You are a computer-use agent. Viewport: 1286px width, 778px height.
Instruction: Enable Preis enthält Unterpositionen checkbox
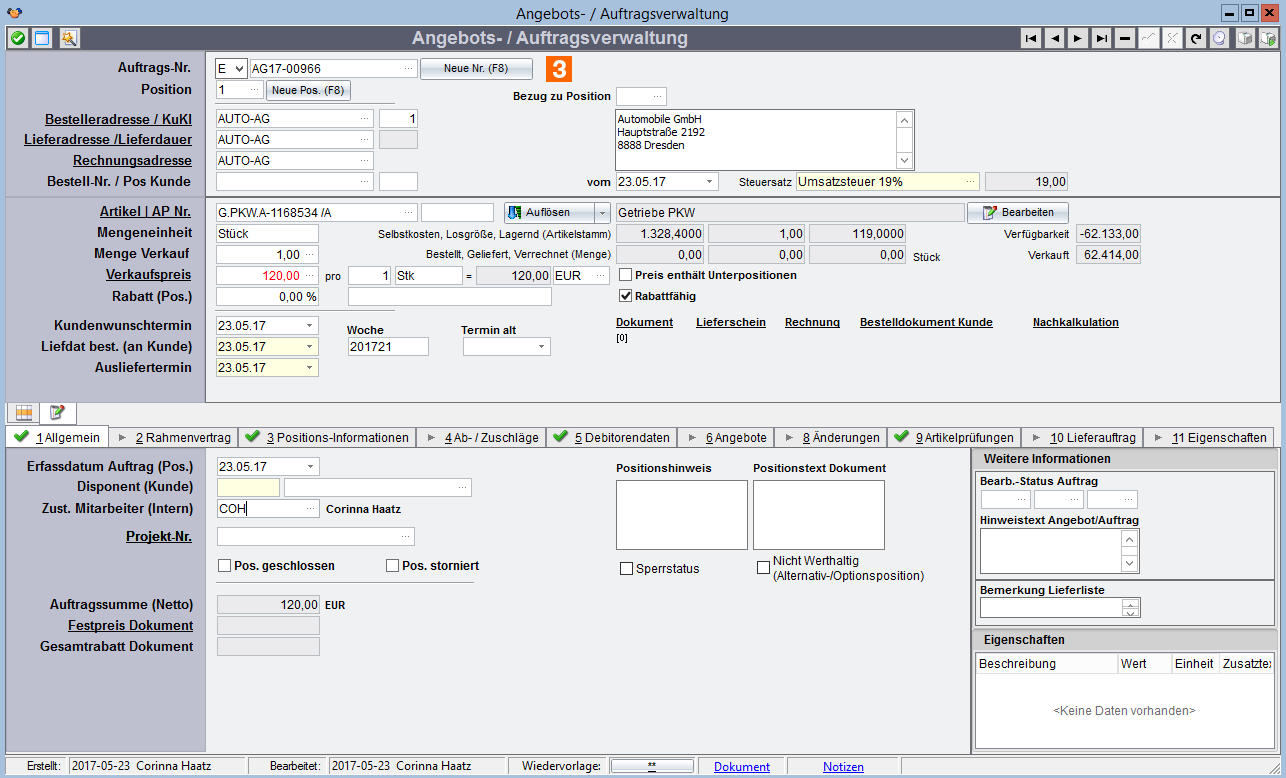point(626,275)
